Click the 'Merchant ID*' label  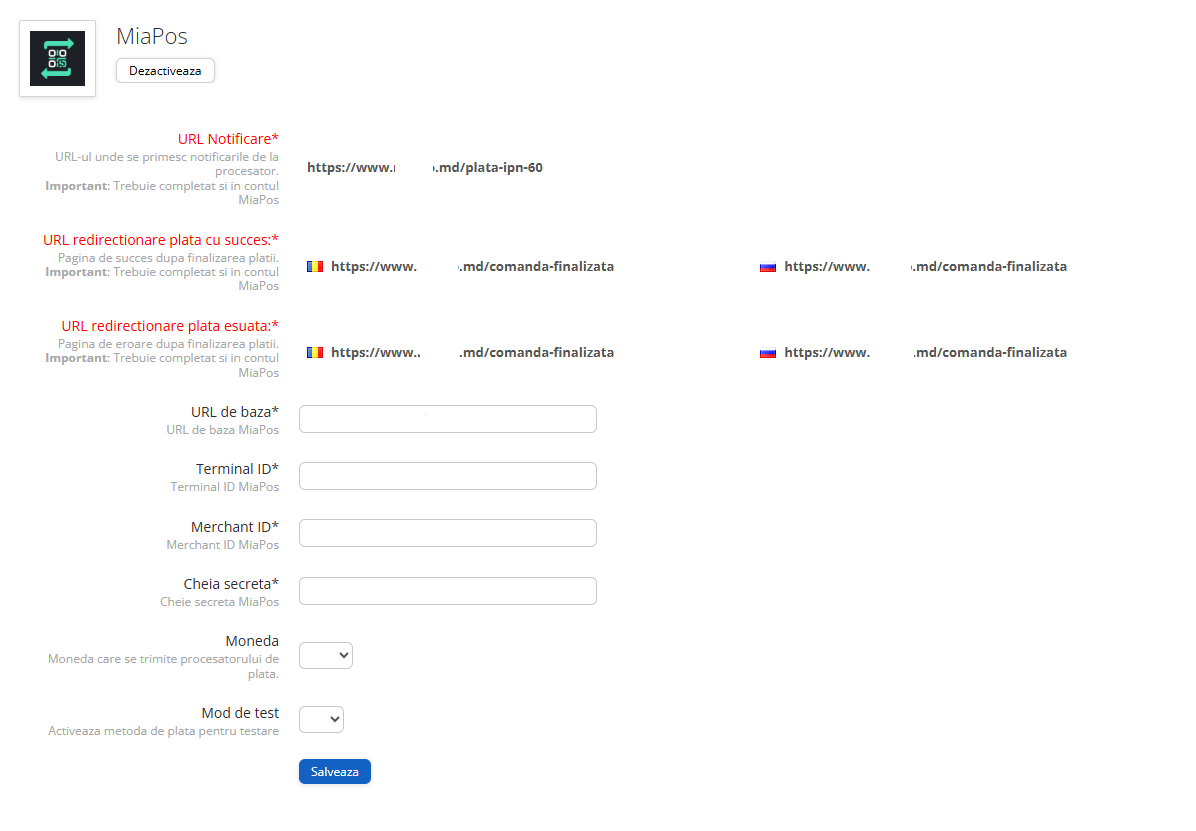click(x=235, y=527)
